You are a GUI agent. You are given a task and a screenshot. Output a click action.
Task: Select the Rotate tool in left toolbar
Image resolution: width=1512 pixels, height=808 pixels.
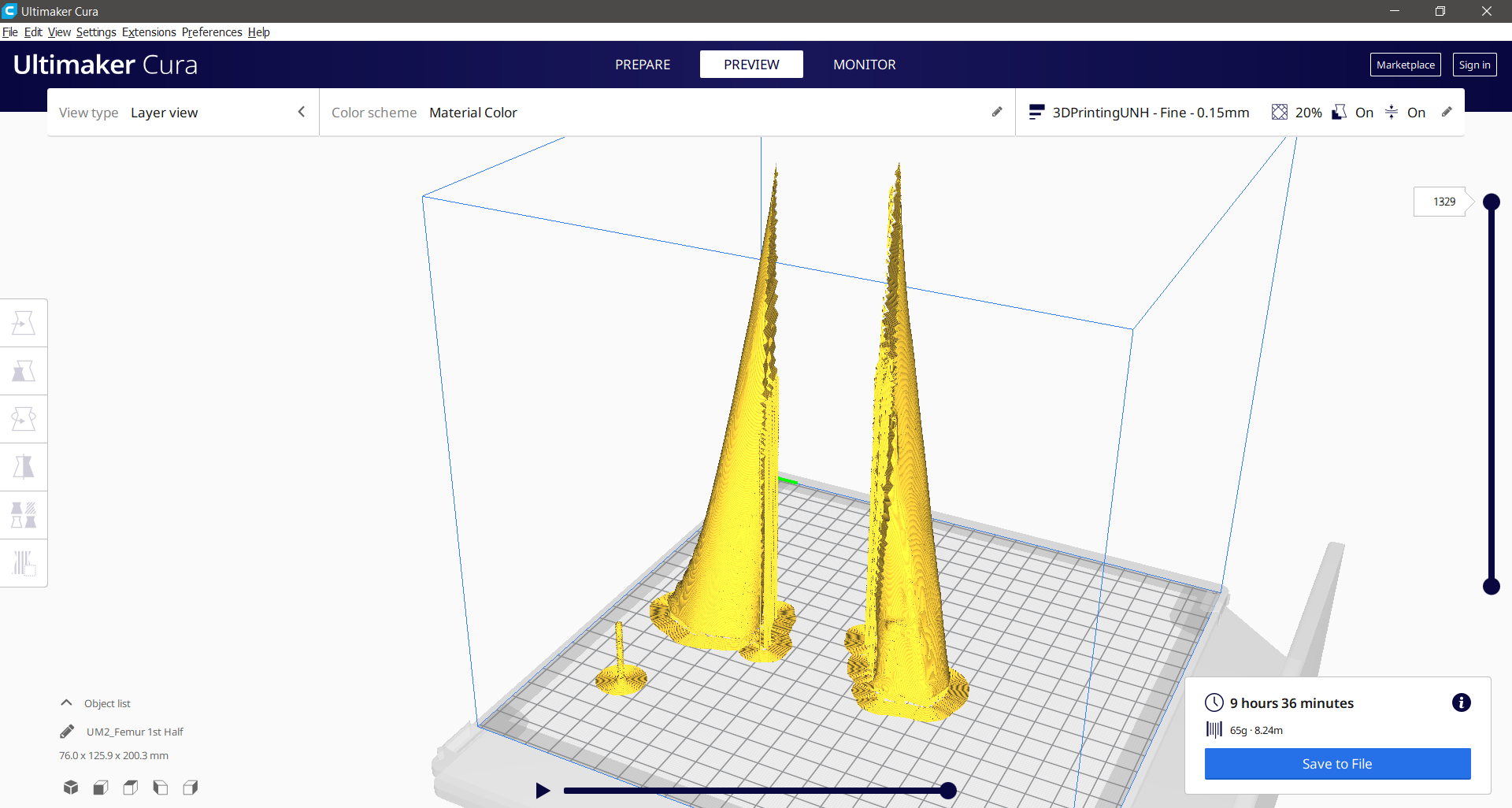24,419
